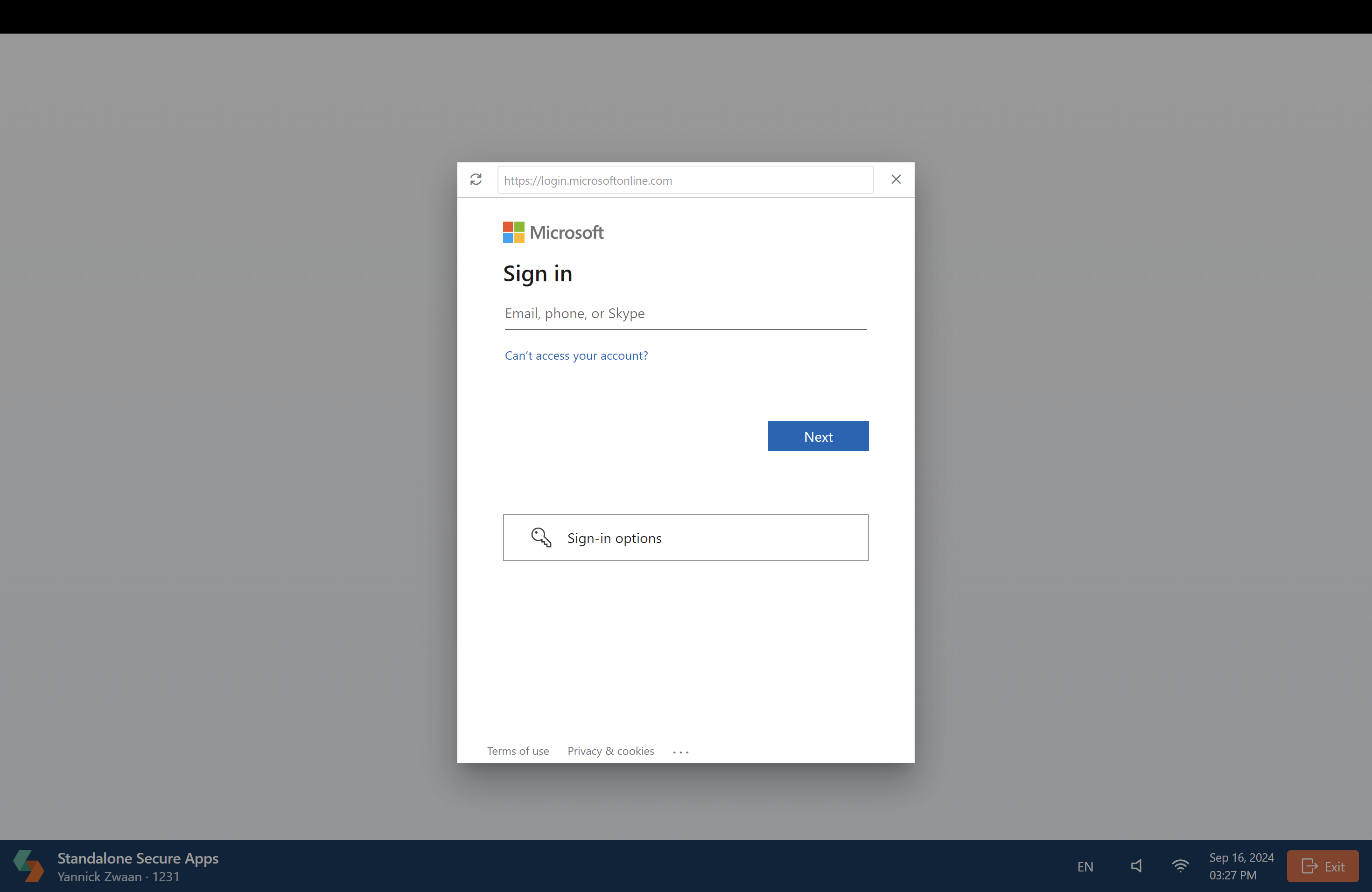The image size is (1372, 892).
Task: Change the EN language indicator
Action: point(1085,867)
